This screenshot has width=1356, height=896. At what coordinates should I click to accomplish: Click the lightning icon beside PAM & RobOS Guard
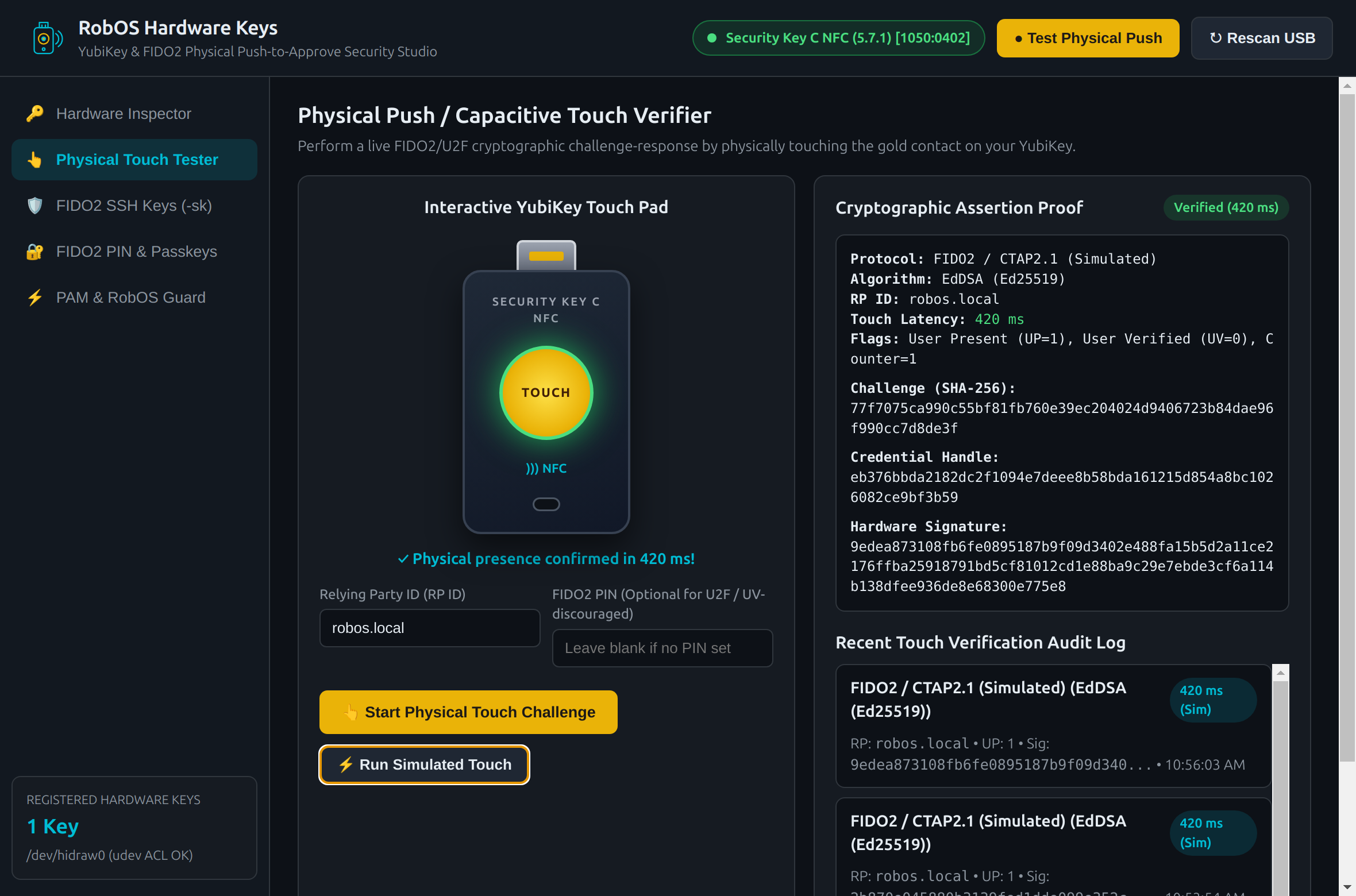click(35, 298)
